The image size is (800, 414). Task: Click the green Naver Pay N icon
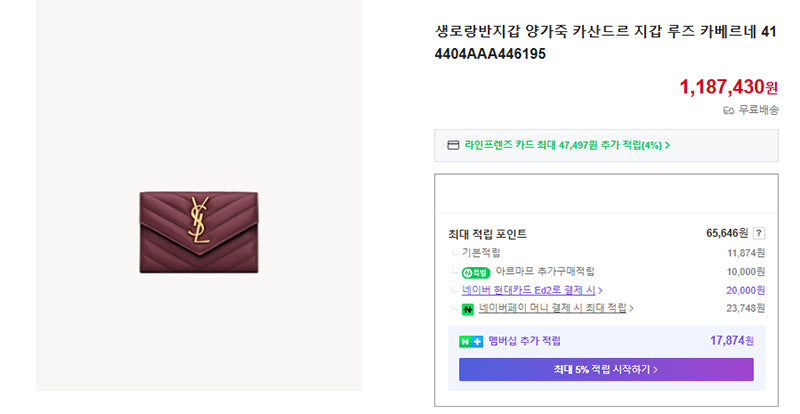(x=467, y=309)
